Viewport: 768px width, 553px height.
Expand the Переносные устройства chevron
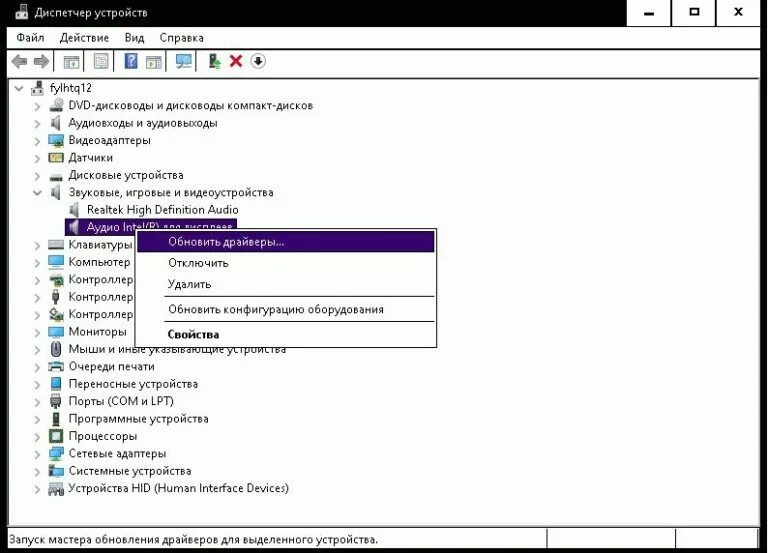pyautogui.click(x=37, y=384)
